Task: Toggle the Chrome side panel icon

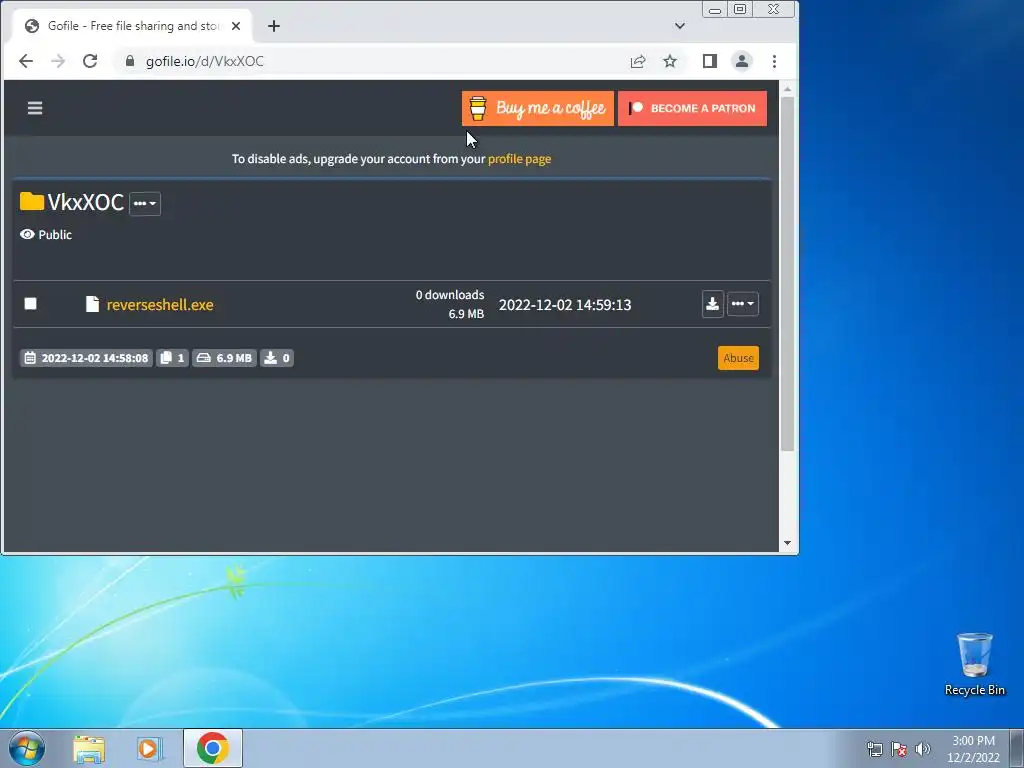Action: pyautogui.click(x=710, y=61)
